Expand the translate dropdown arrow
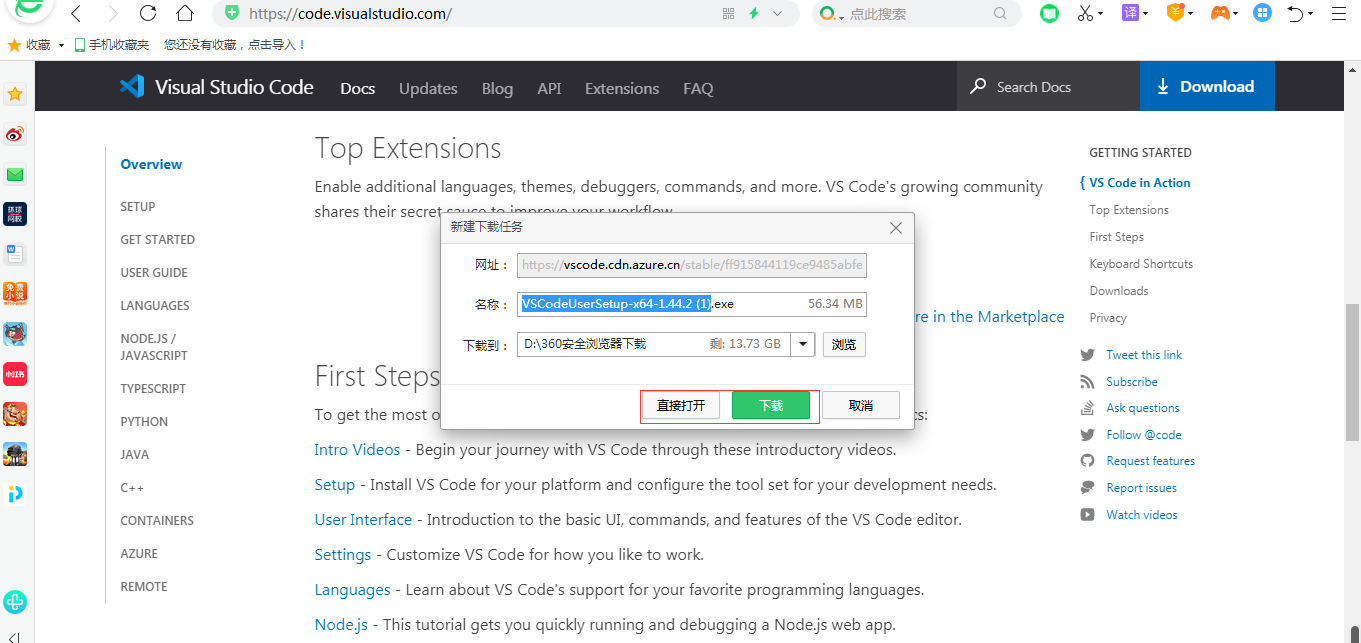The image size is (1361, 643). point(1146,14)
